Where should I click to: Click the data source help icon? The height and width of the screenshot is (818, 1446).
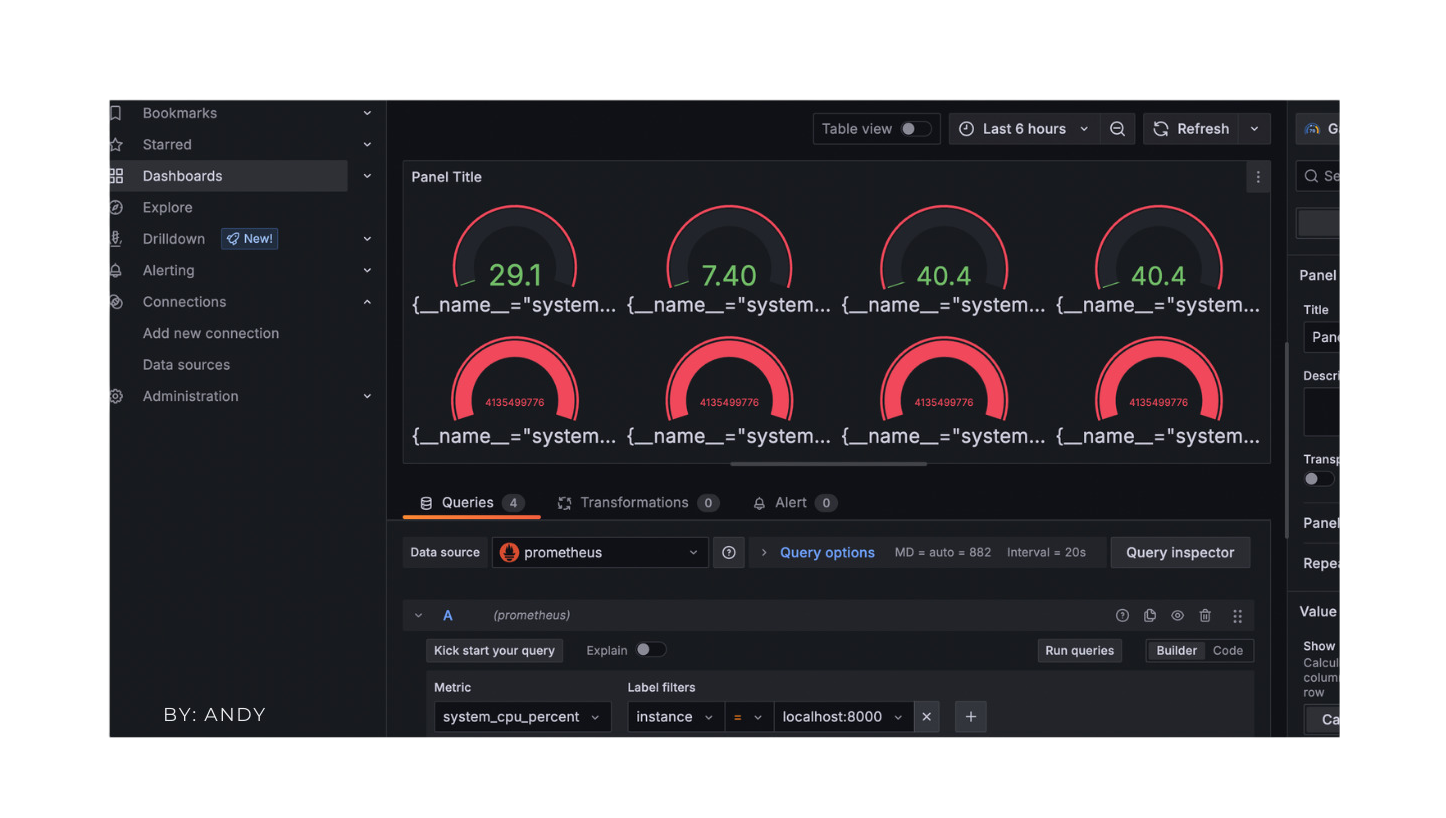pos(728,552)
